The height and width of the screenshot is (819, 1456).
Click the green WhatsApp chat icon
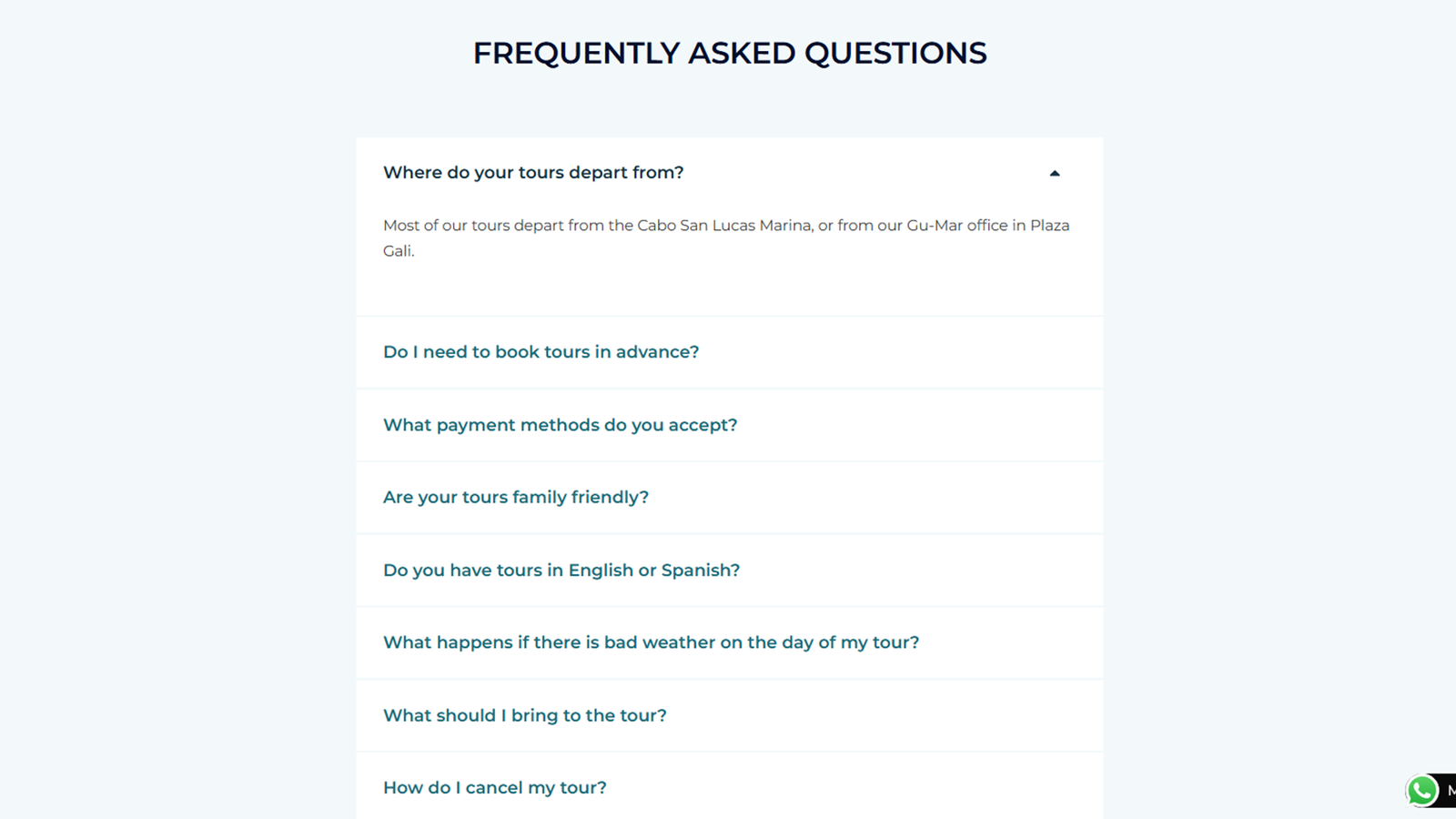(x=1421, y=790)
